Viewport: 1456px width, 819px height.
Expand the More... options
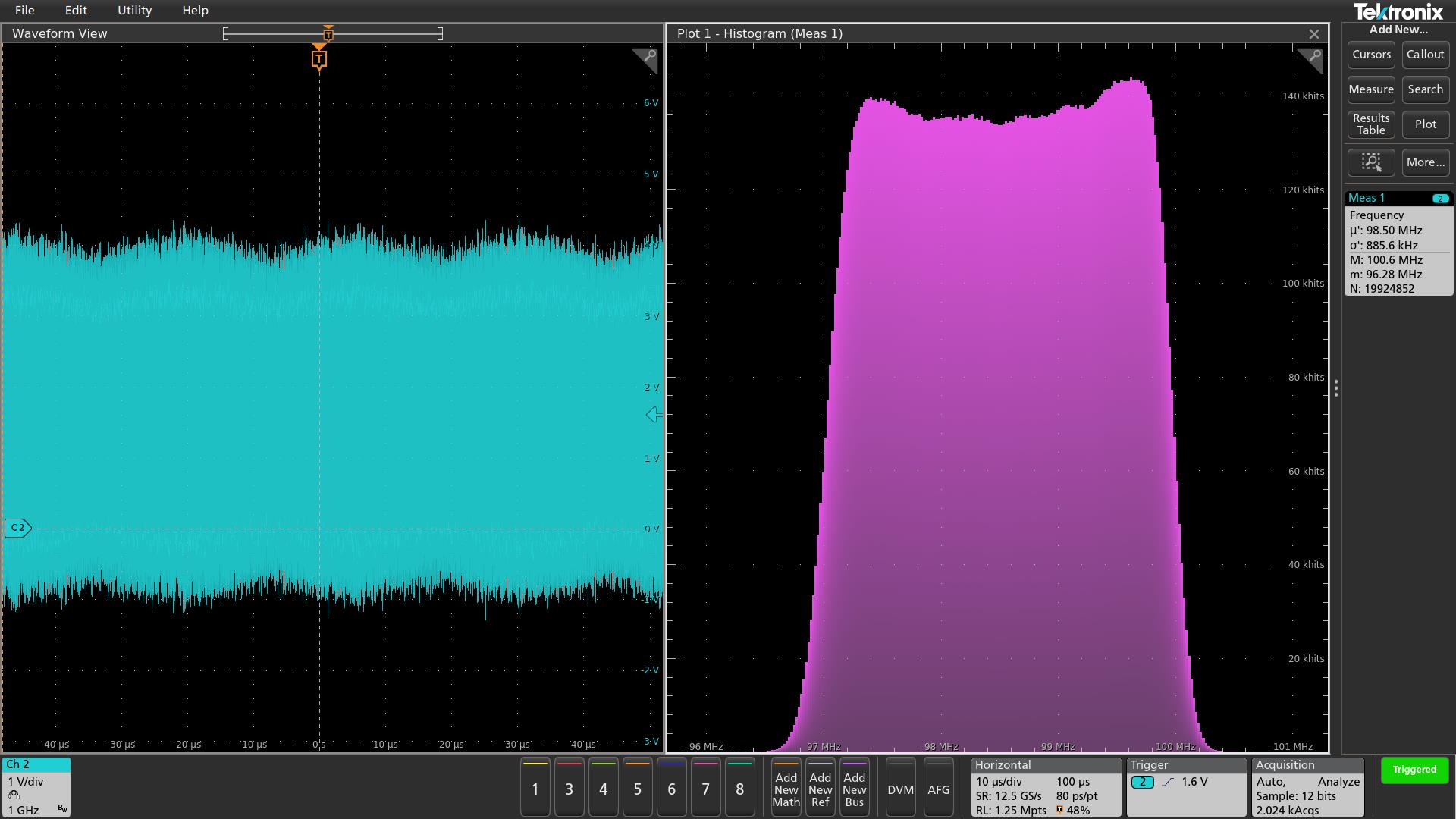tap(1425, 162)
